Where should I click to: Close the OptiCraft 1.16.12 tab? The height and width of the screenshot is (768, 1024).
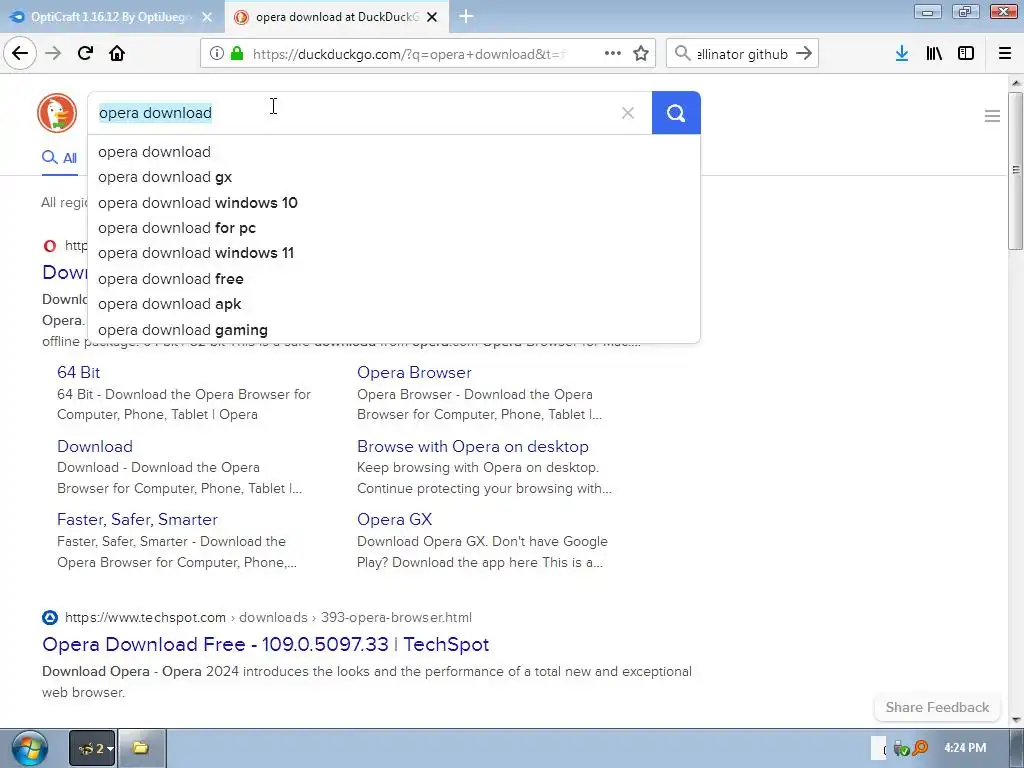(x=207, y=17)
